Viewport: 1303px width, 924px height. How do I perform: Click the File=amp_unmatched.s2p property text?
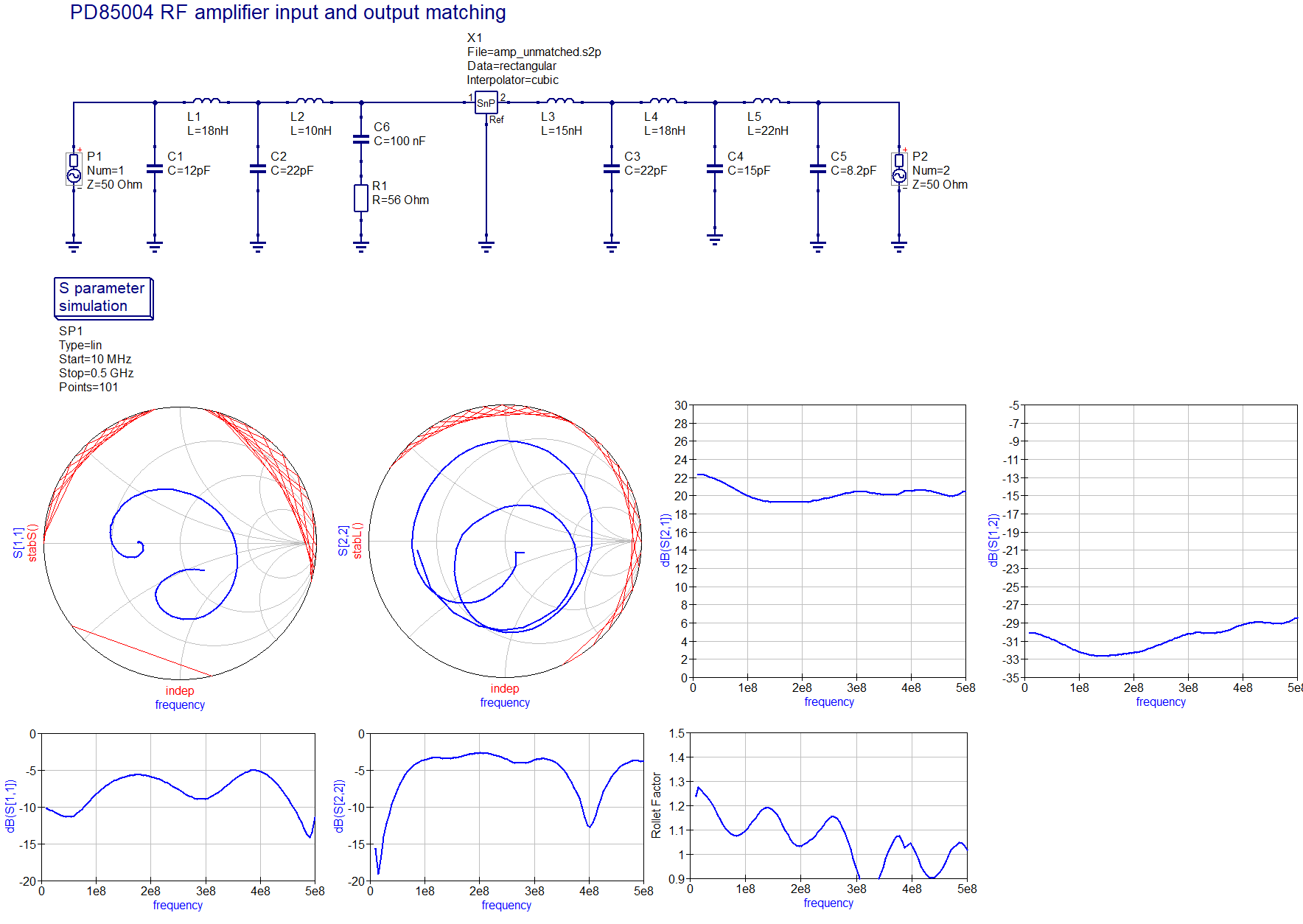tap(534, 52)
